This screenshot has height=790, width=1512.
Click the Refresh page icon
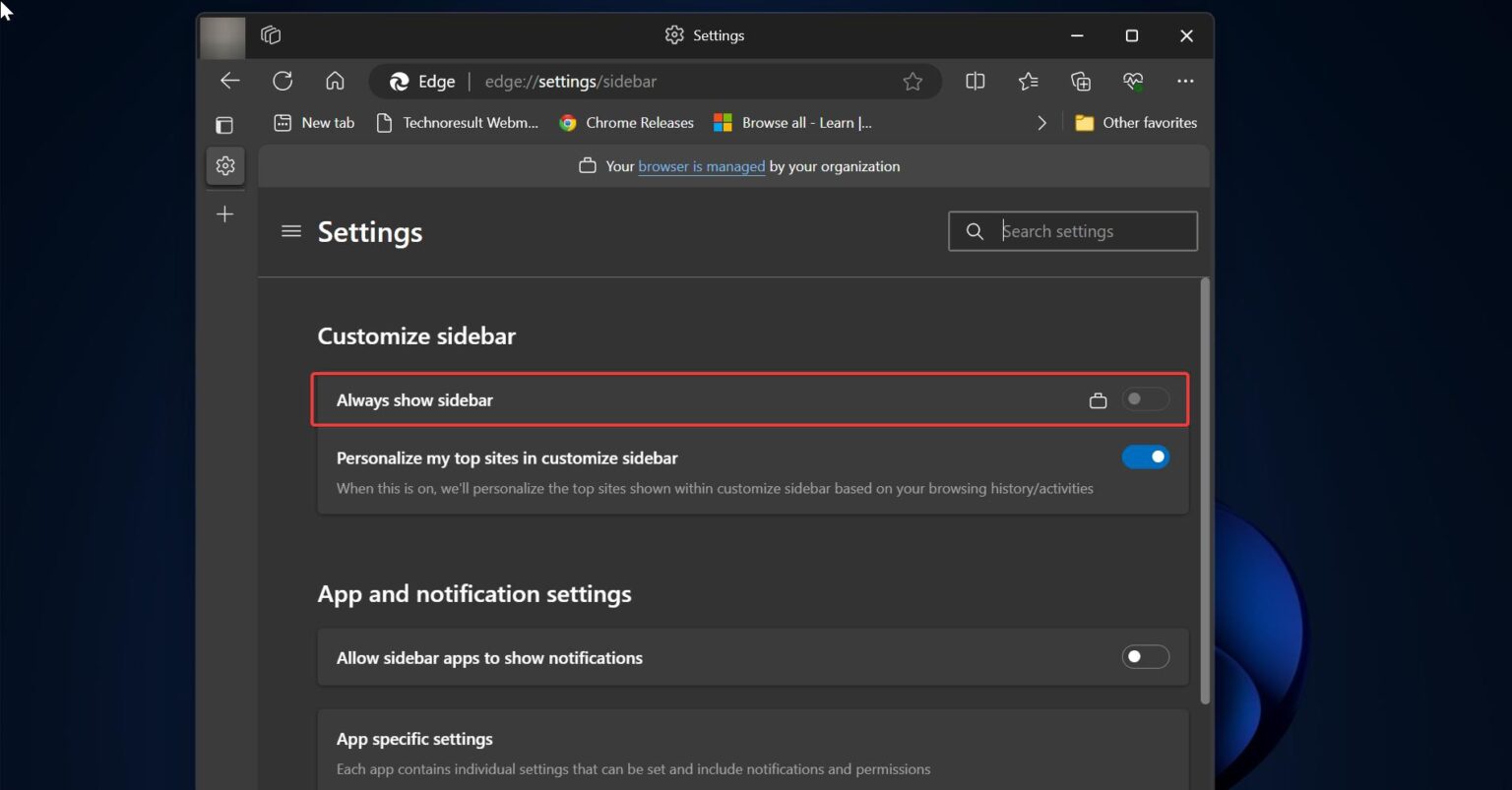coord(283,82)
